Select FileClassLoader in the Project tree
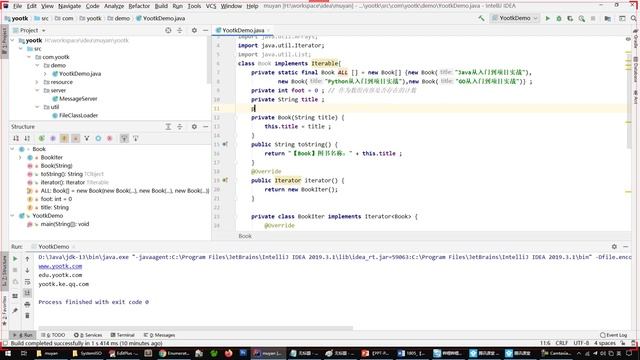The width and height of the screenshot is (640, 360). tap(78, 116)
